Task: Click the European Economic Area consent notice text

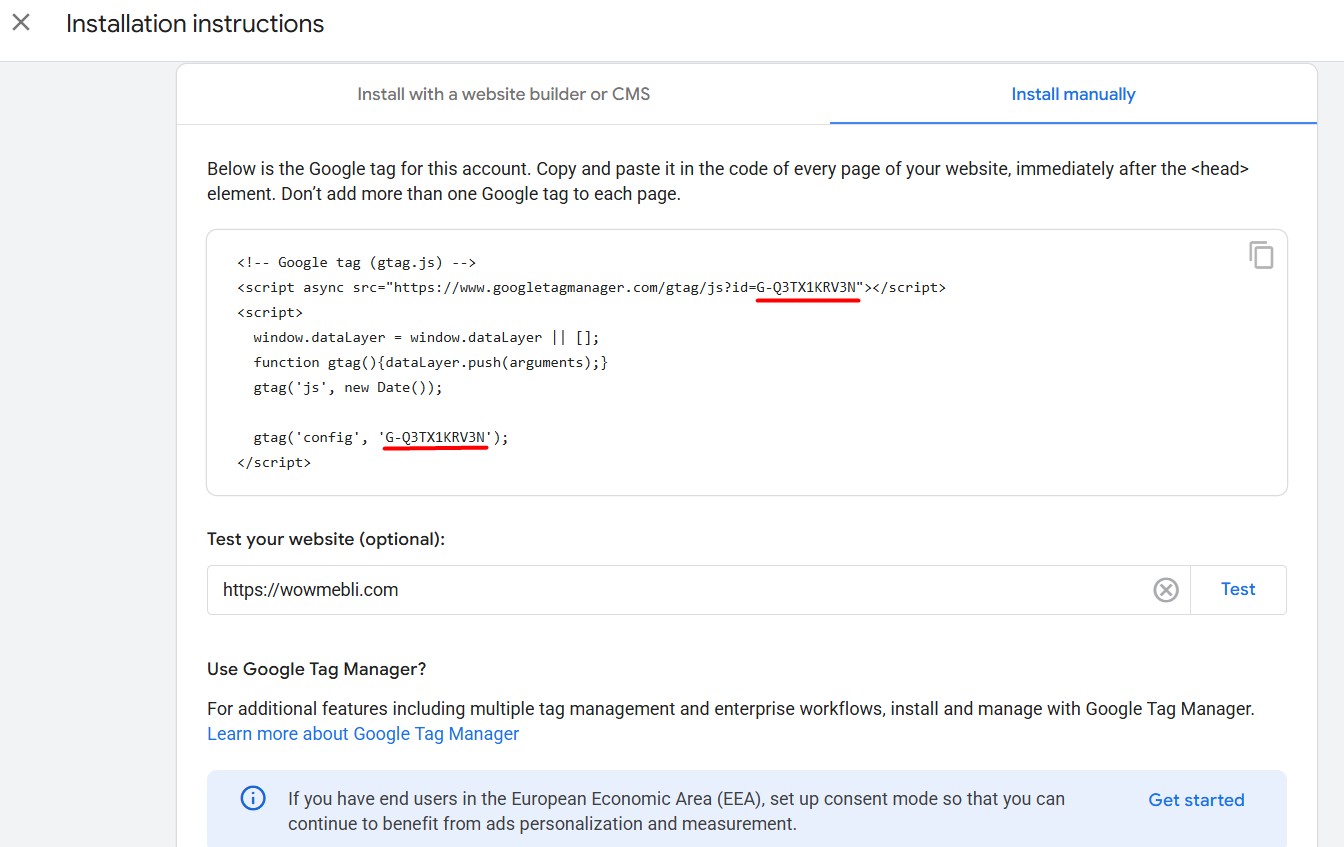Action: click(x=676, y=812)
